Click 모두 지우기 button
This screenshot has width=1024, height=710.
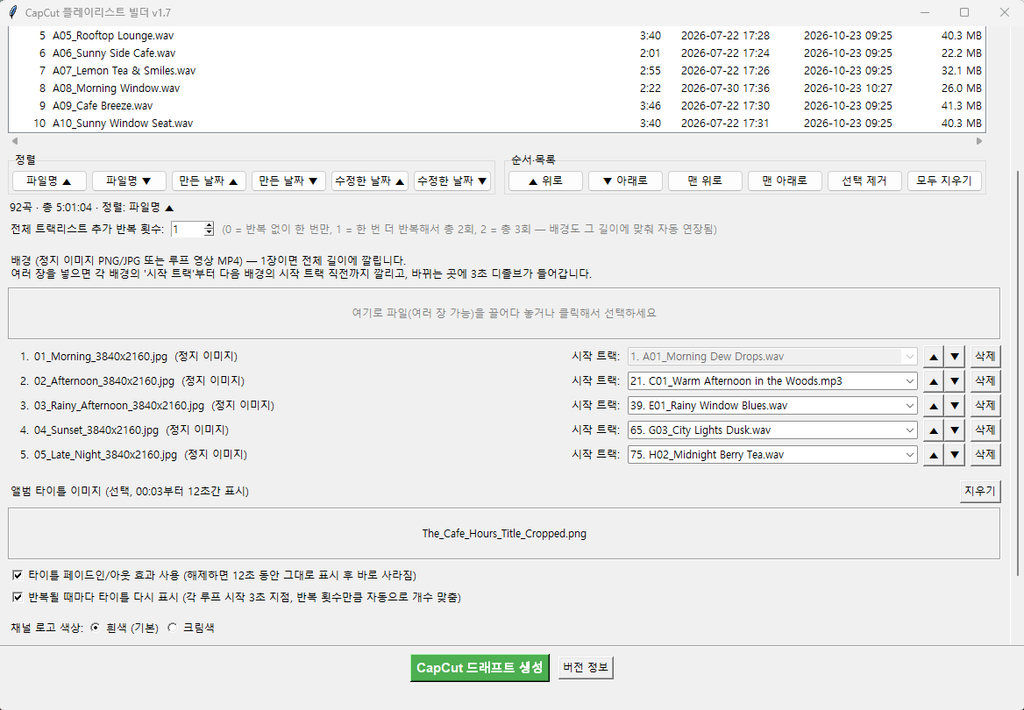(944, 181)
